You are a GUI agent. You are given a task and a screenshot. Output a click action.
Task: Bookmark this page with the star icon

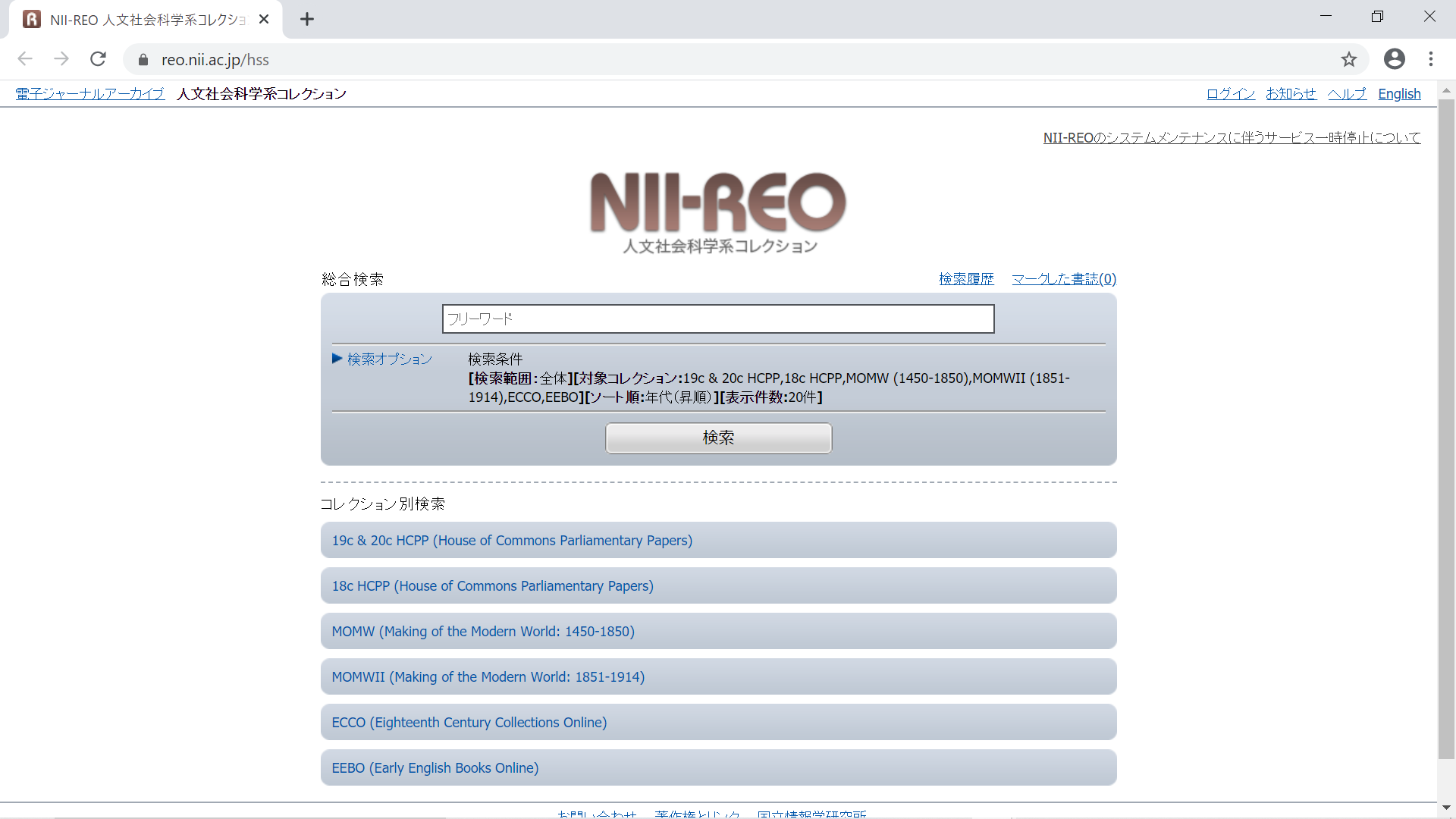pyautogui.click(x=1348, y=59)
